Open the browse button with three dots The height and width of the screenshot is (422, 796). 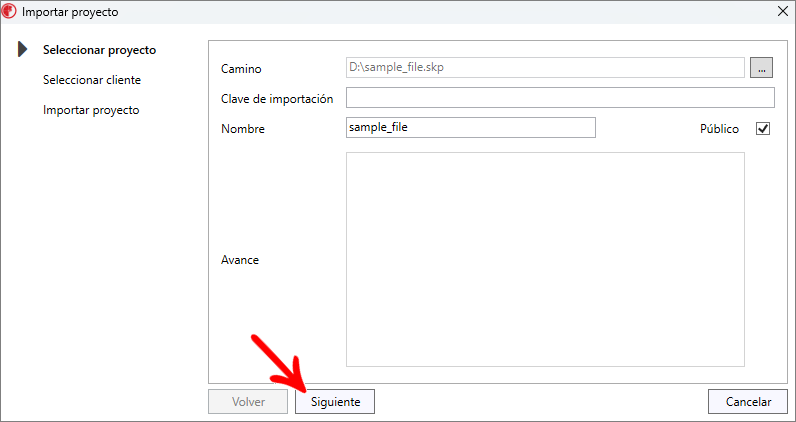point(762,68)
